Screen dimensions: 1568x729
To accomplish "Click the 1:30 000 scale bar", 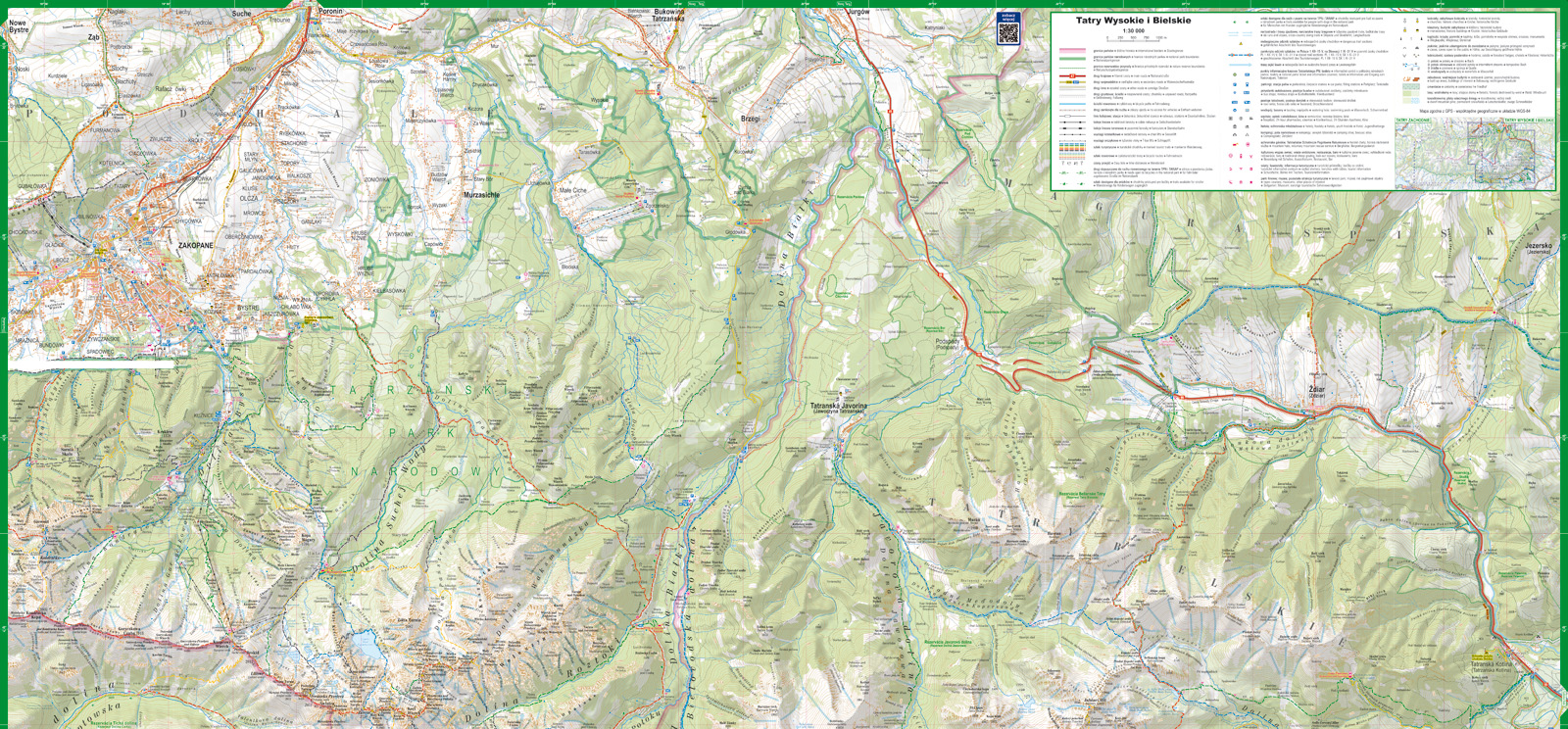I will (x=1134, y=38).
